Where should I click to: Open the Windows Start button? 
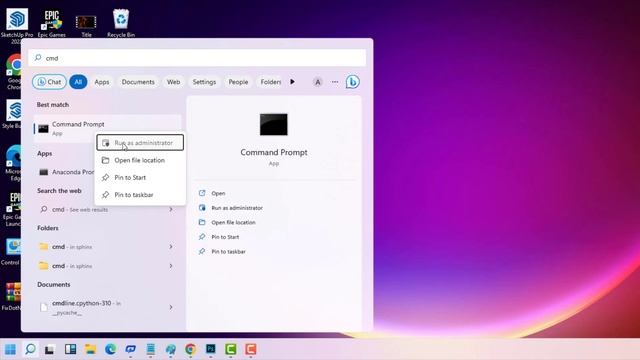[x=11, y=349]
